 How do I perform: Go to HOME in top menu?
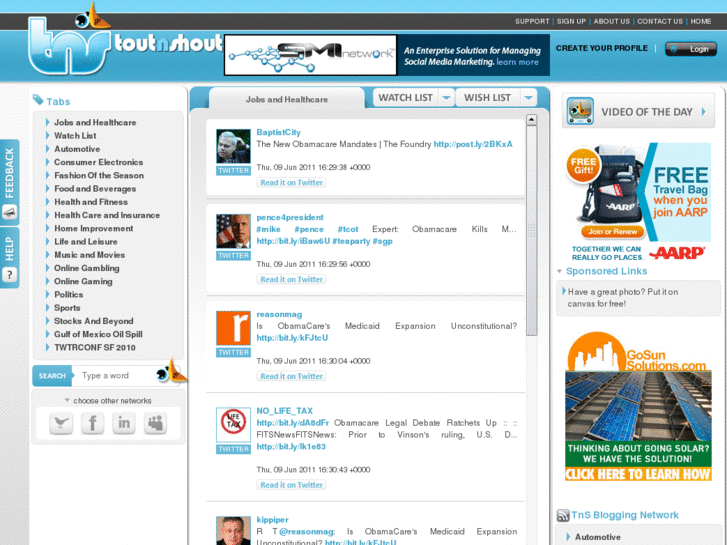701,21
